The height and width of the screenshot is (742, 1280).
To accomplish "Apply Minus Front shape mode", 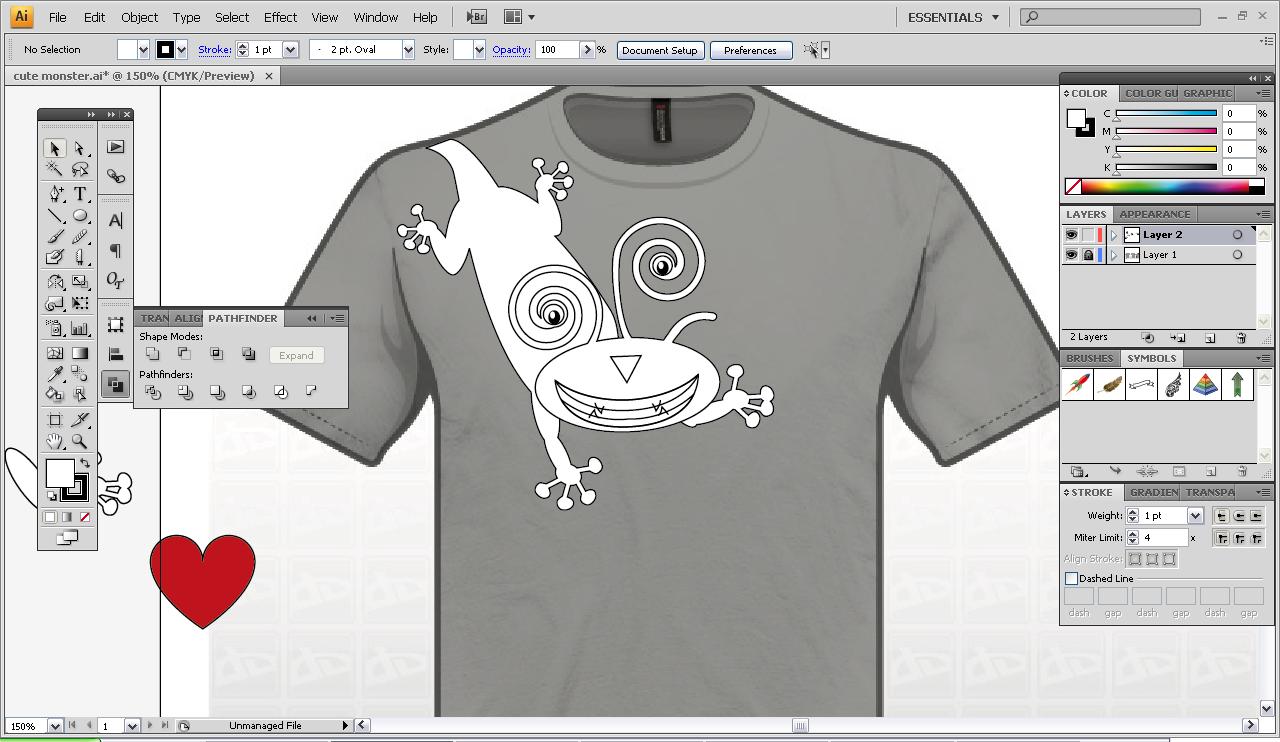I will (184, 354).
